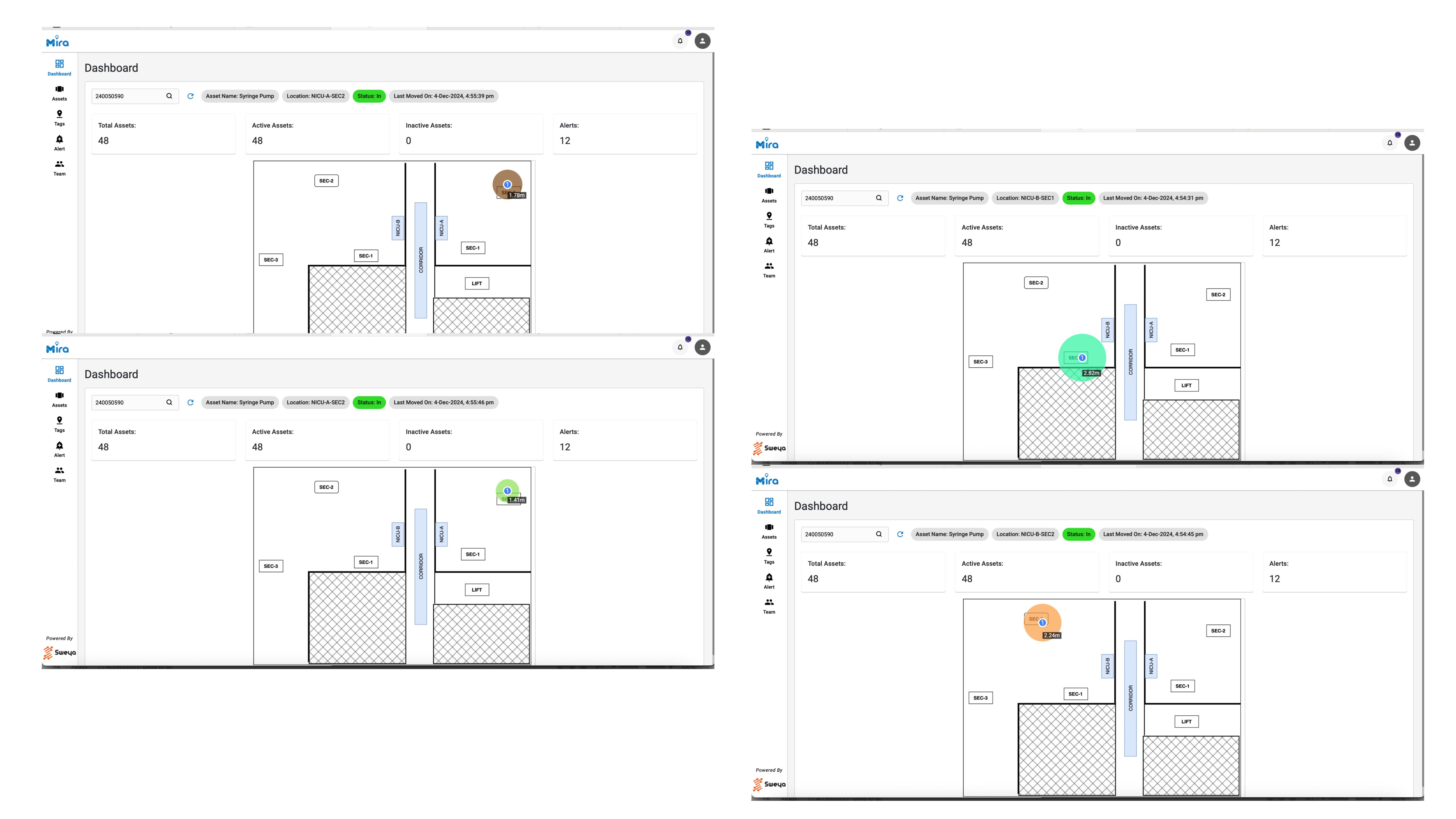Screen dimensions: 1456x819
Task: Click search magnifier in the 4:55:46 pm window
Action: pos(169,402)
